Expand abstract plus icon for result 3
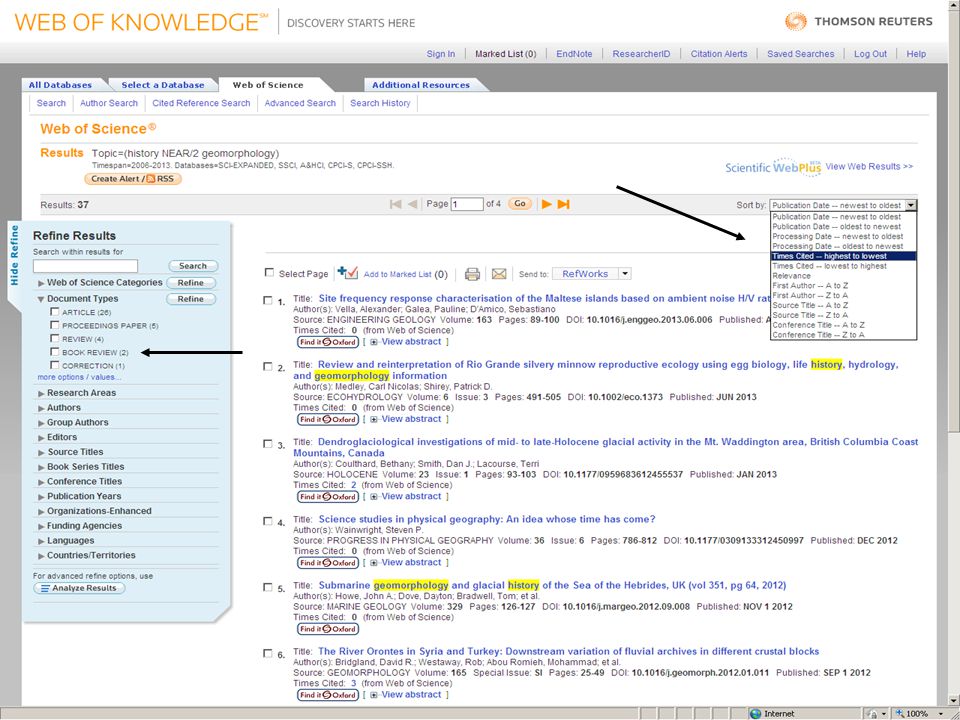 373,497
